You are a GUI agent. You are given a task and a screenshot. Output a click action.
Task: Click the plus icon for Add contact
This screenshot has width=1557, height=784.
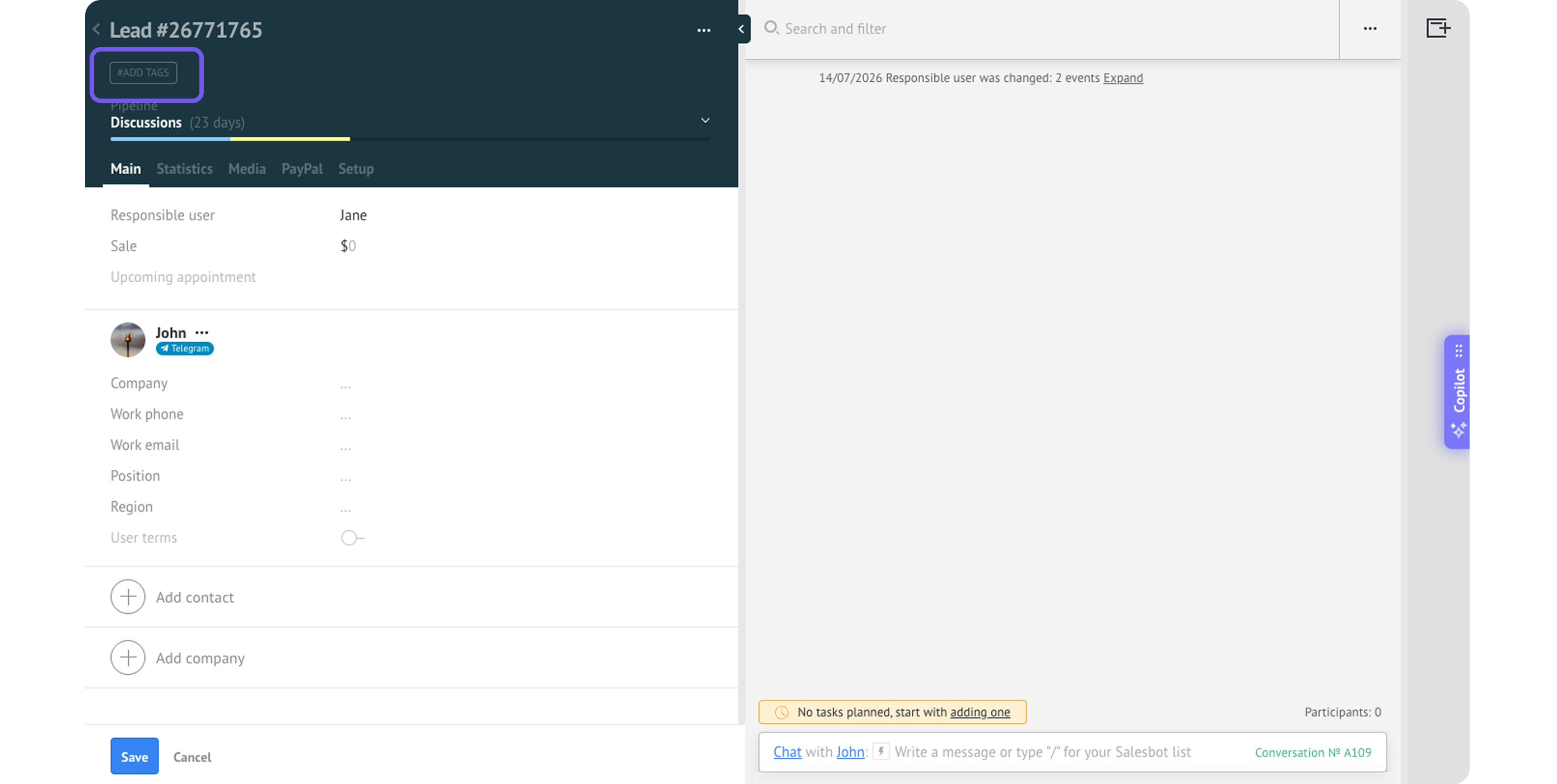click(x=128, y=596)
